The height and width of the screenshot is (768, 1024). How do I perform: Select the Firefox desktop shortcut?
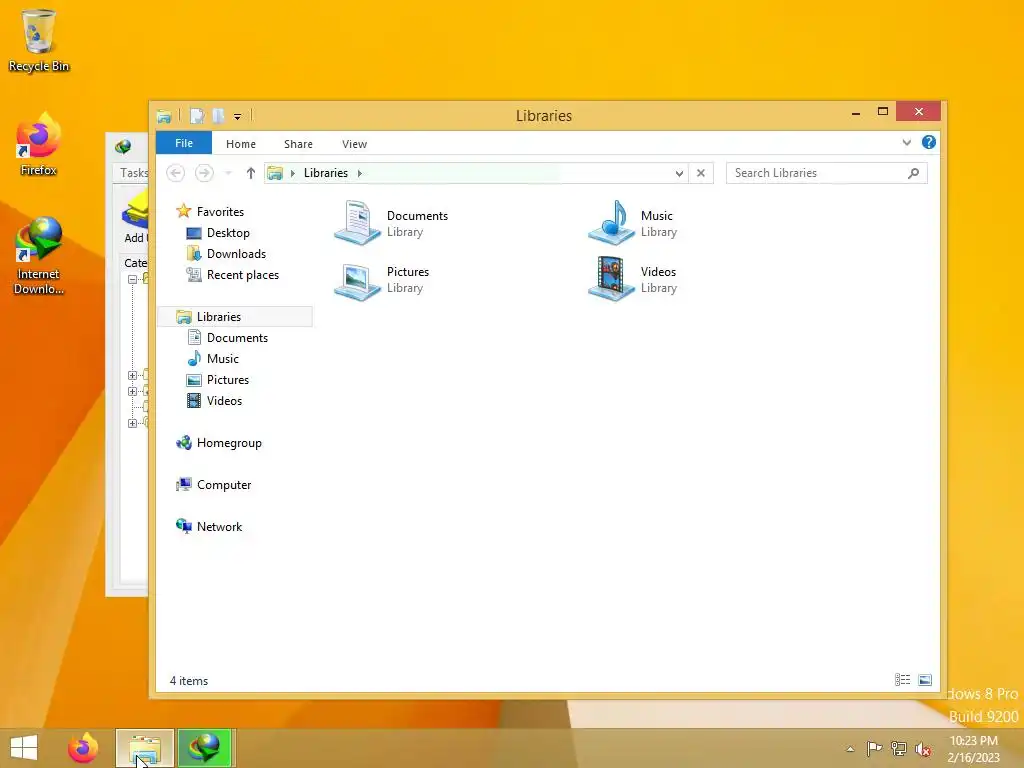tap(39, 145)
